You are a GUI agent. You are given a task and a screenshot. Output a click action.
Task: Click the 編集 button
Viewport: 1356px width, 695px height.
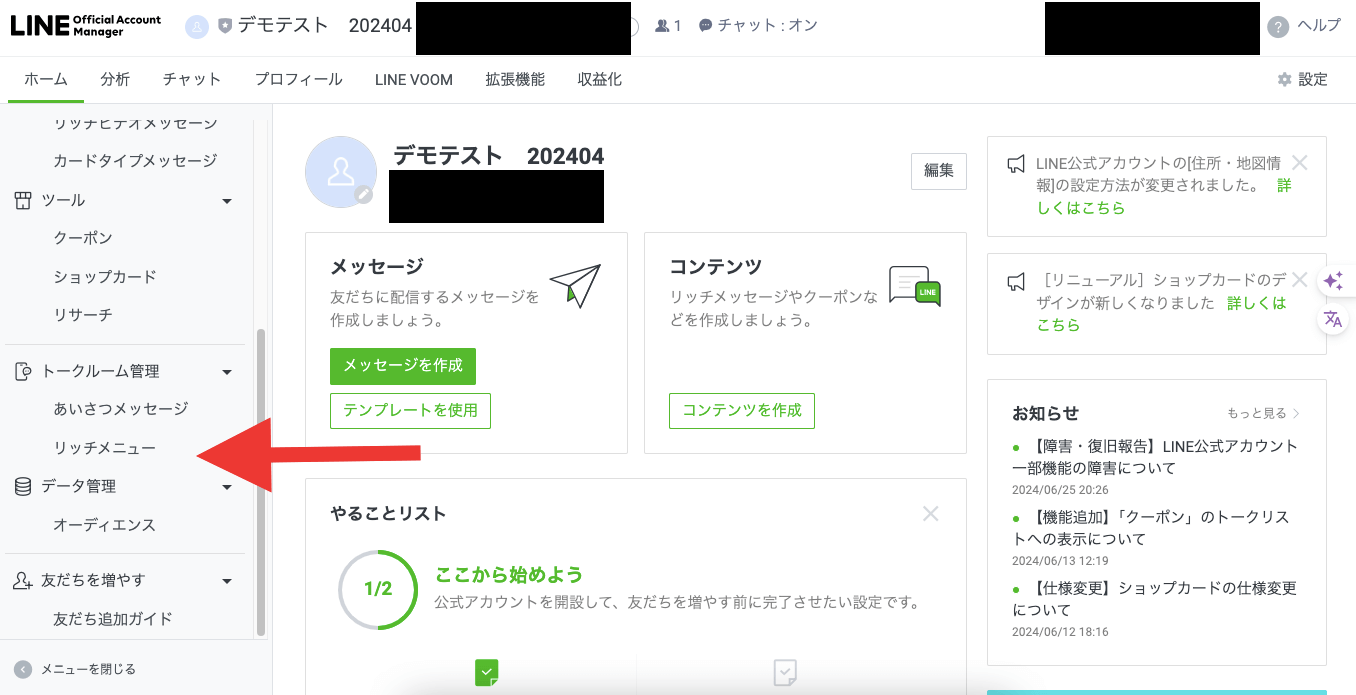pyautogui.click(x=939, y=171)
